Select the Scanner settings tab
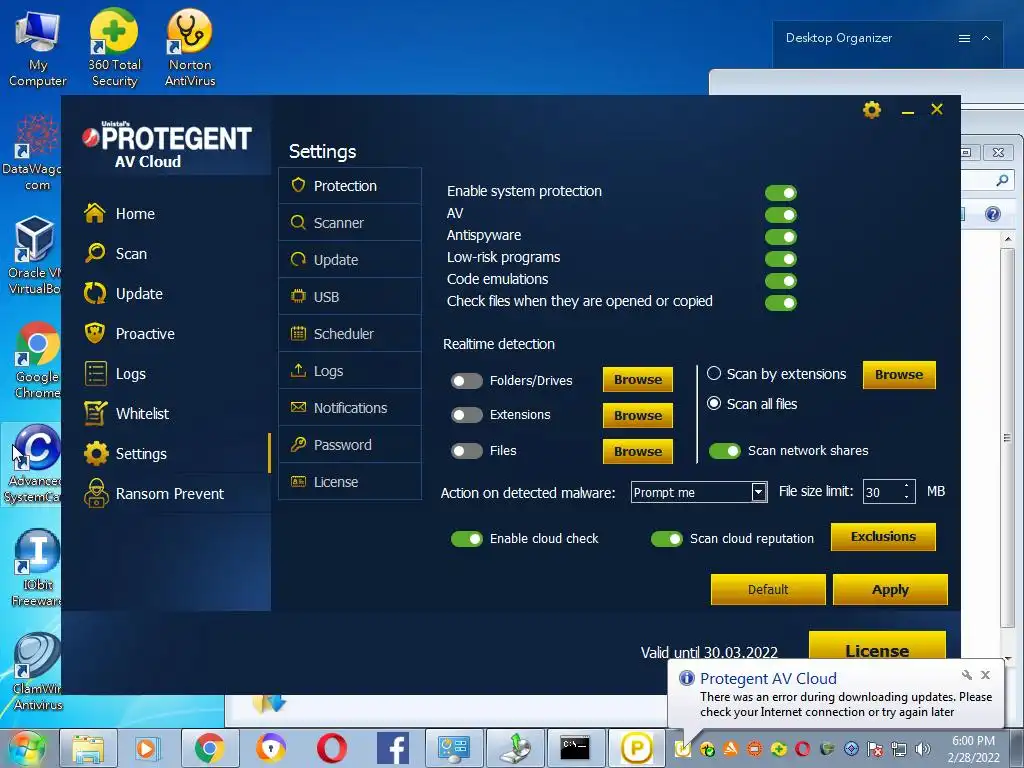The width and height of the screenshot is (1024, 768). [x=349, y=223]
